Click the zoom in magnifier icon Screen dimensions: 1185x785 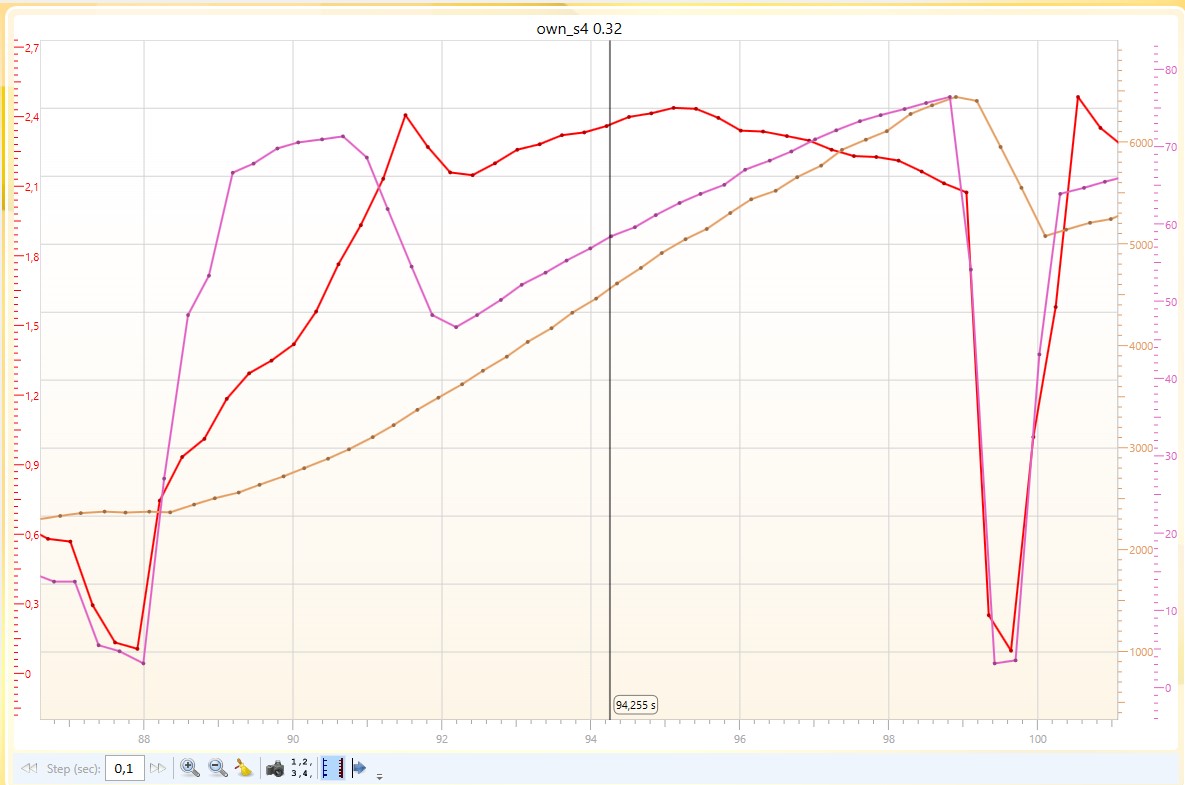click(189, 768)
